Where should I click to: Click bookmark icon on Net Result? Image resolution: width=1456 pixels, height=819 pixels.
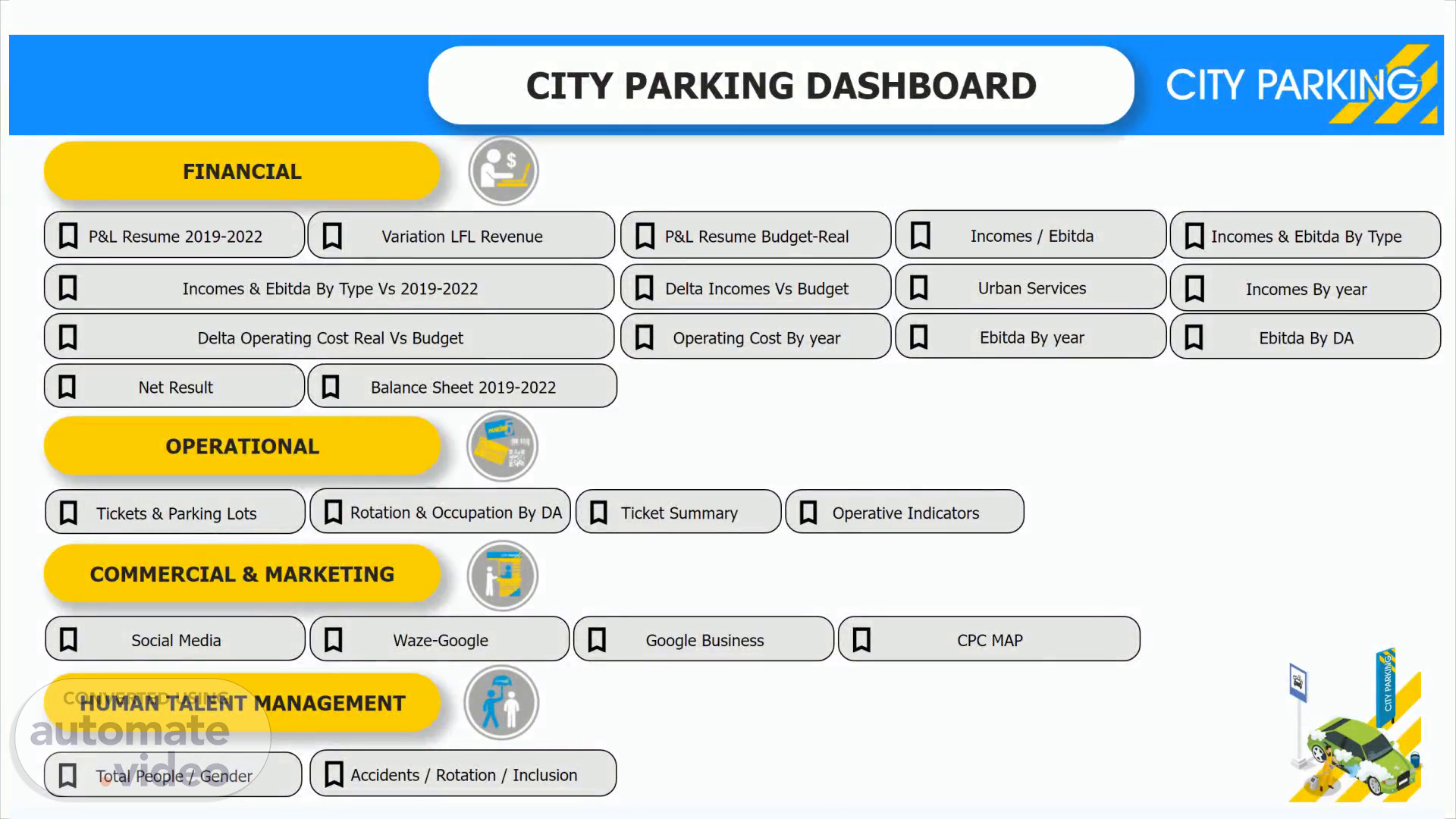point(67,387)
